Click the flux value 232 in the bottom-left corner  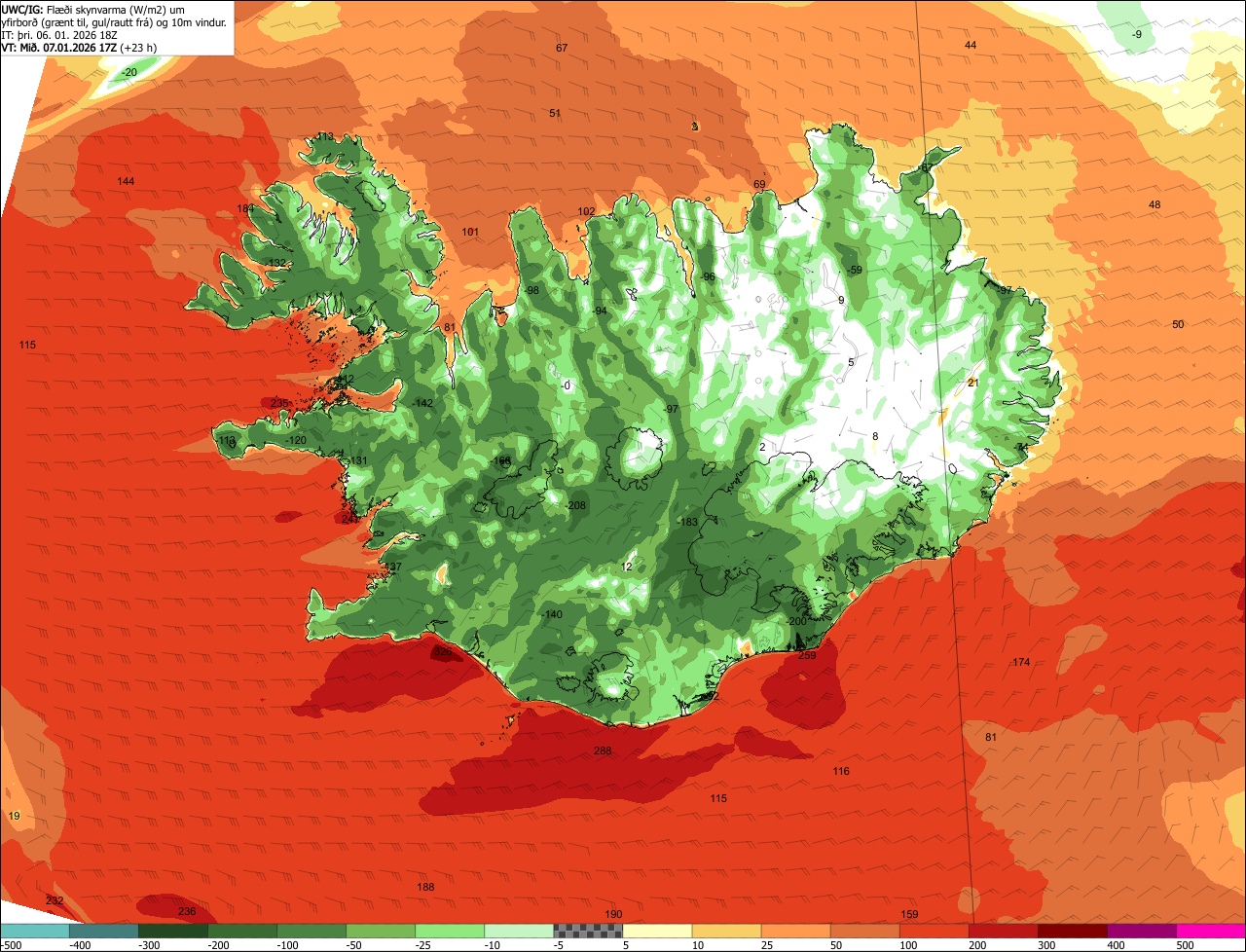point(55,900)
